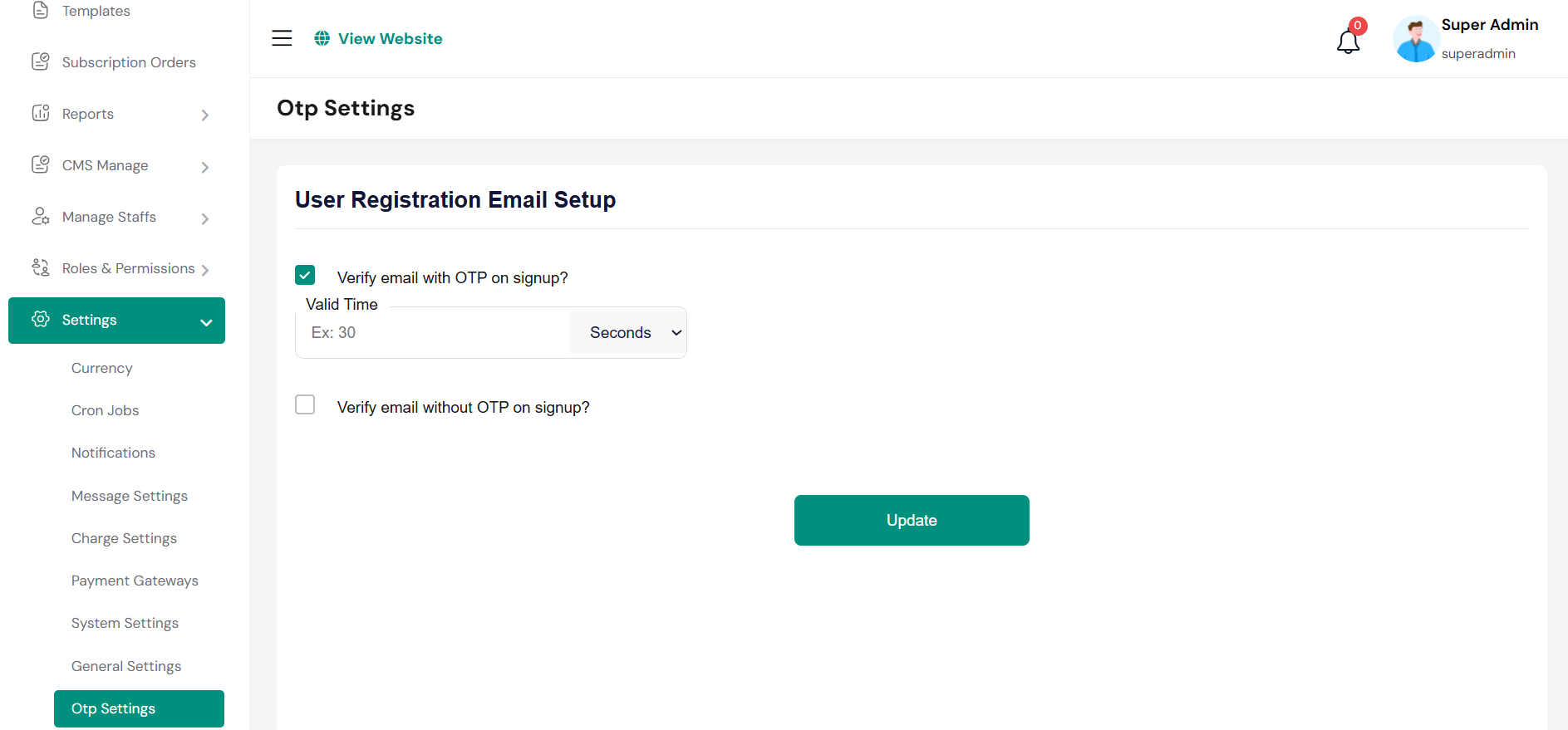Expand the CMS Manage submenu
Image resolution: width=1568 pixels, height=730 pixels.
205,167
